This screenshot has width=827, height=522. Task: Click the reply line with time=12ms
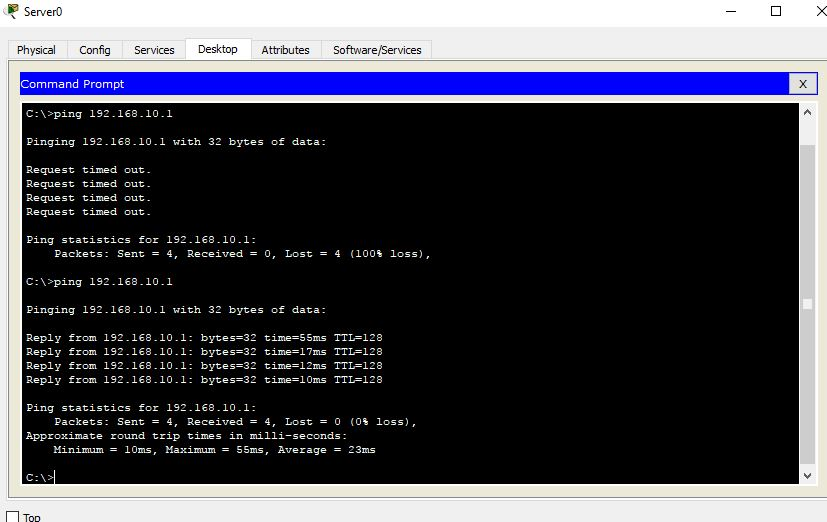[x=204, y=365]
